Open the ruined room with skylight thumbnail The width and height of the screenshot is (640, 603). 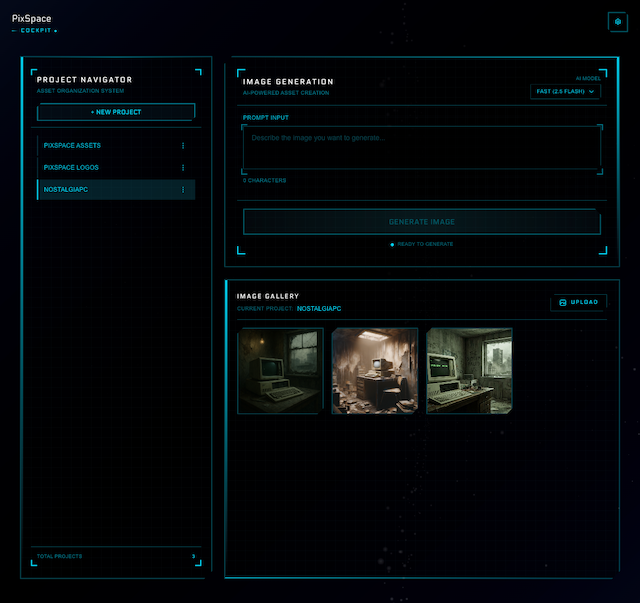point(375,371)
